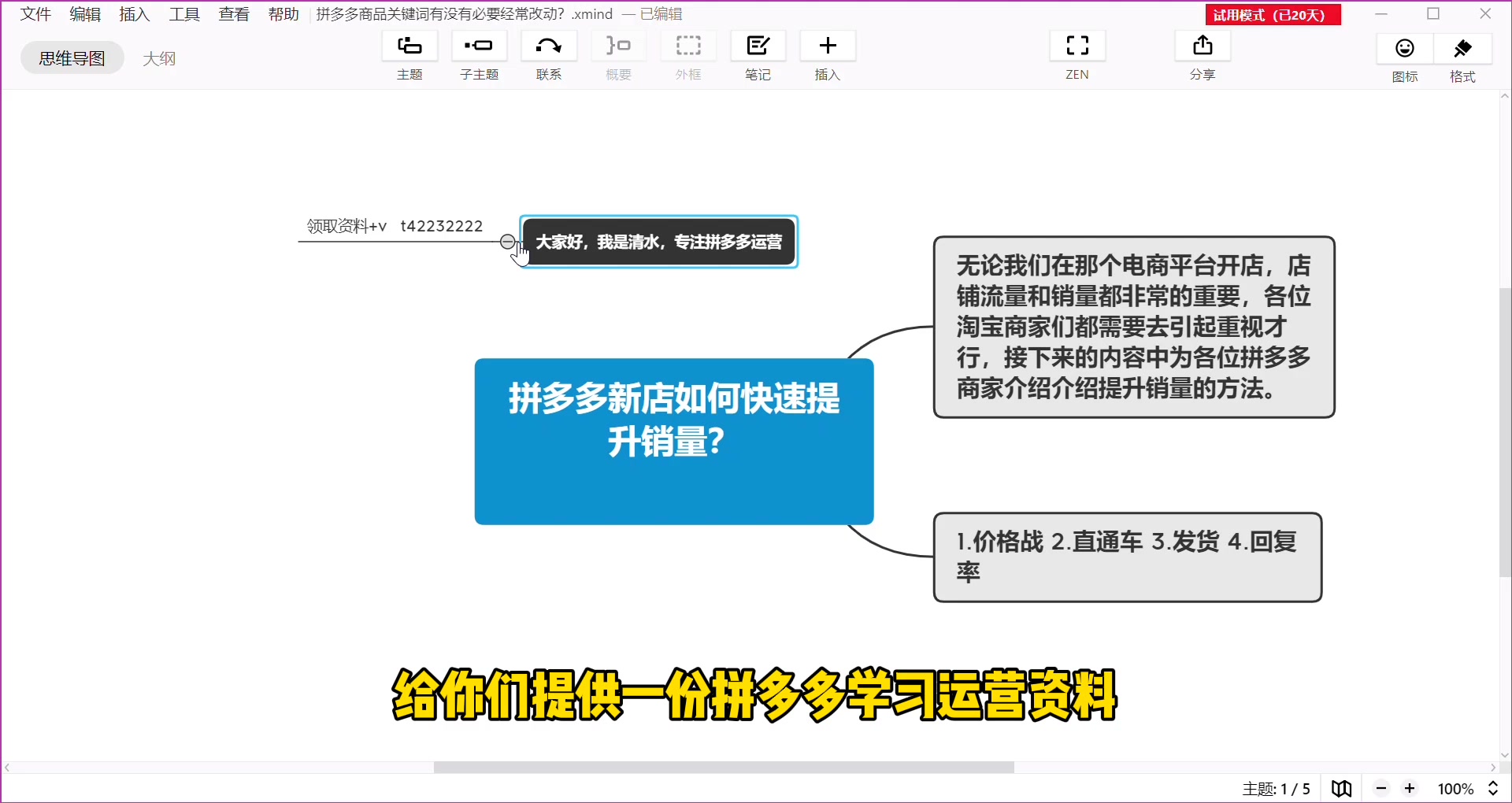Click the scroll-left arrow of horizontal scrollbar

click(x=7, y=768)
